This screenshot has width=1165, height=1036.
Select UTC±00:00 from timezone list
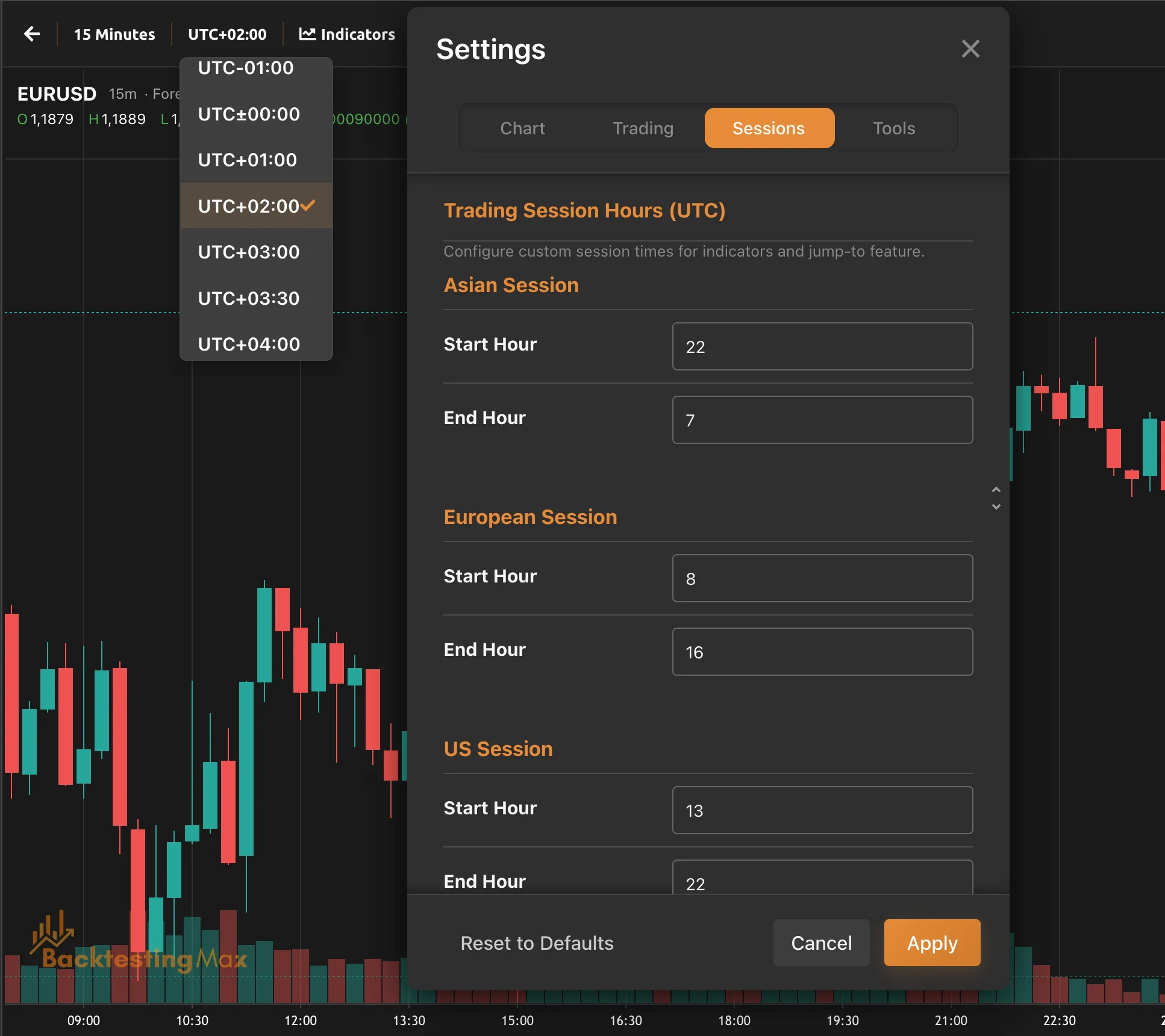[257, 114]
